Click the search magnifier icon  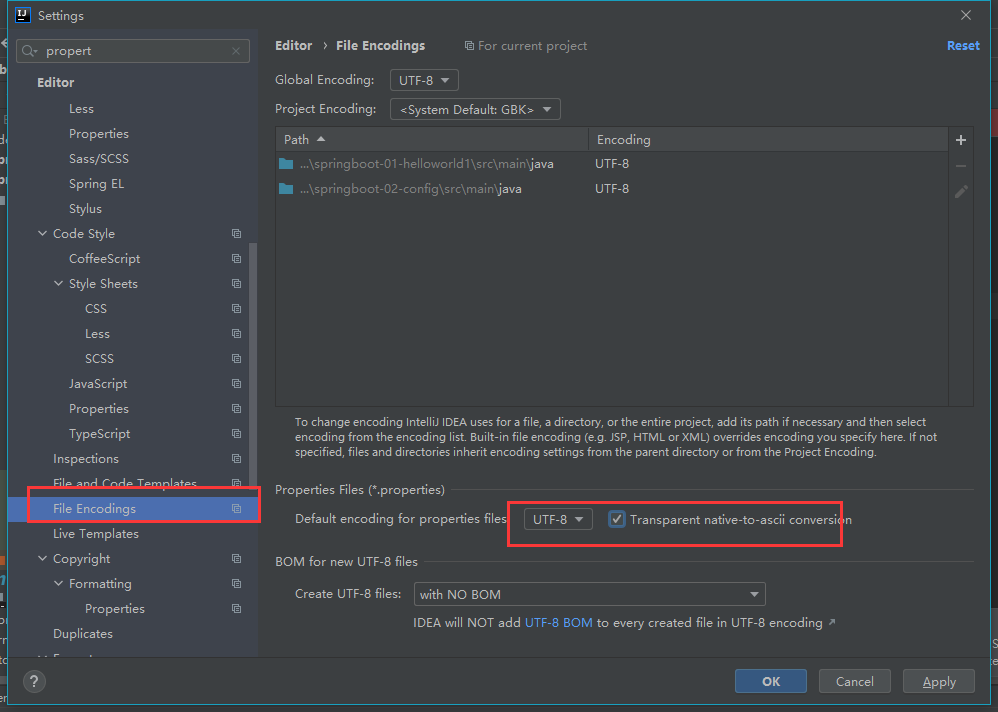pos(29,51)
